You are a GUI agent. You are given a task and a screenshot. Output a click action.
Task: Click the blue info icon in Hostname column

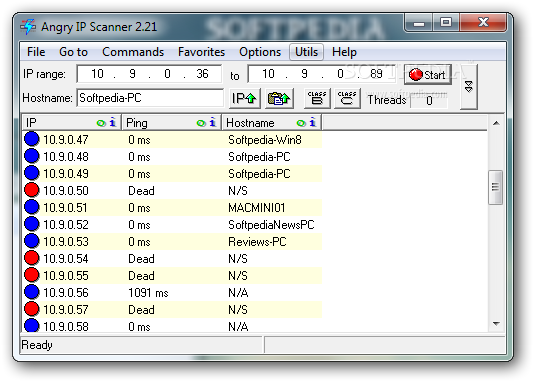(x=313, y=122)
